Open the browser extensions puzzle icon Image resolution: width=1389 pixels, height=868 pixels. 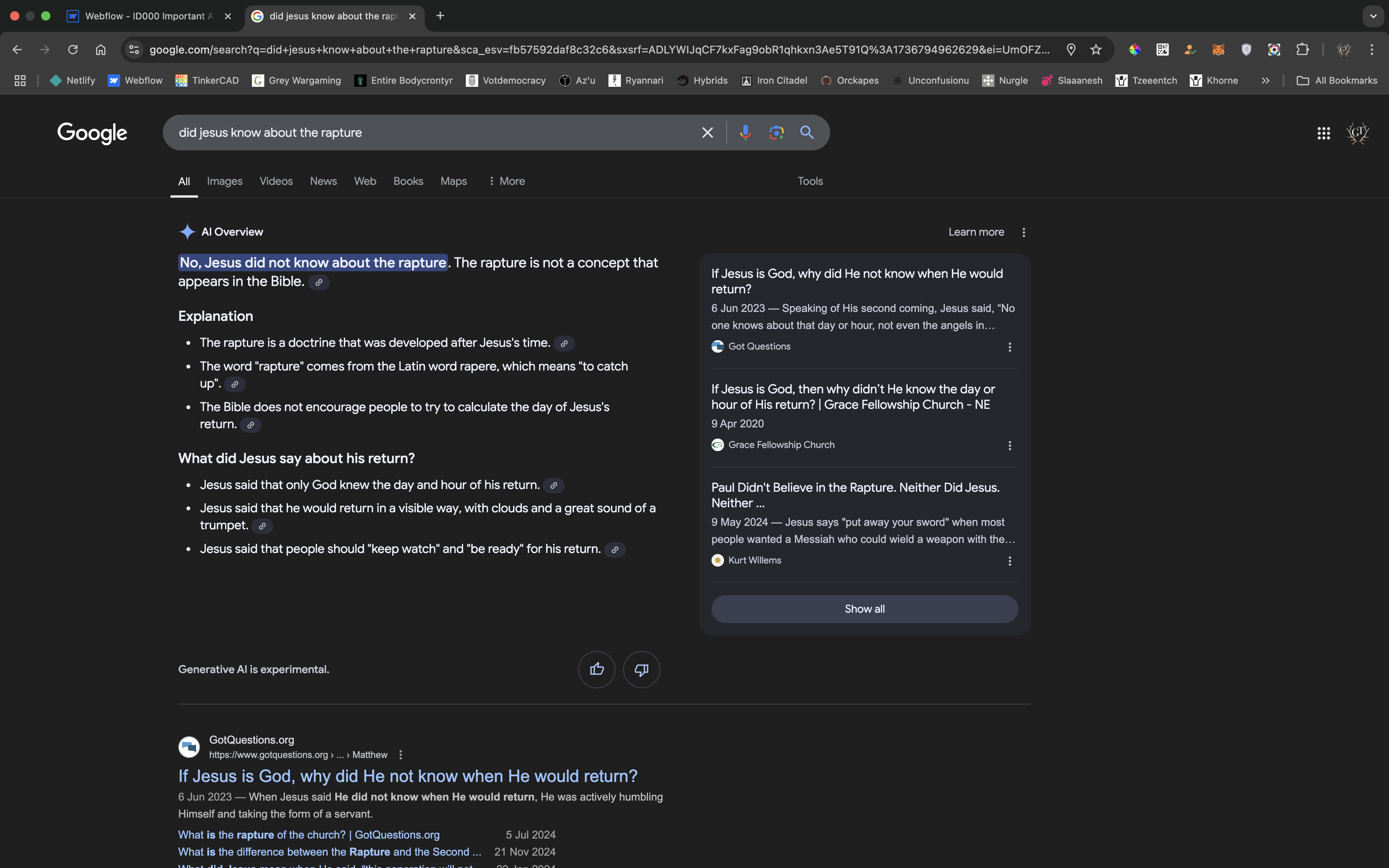tap(1302, 50)
